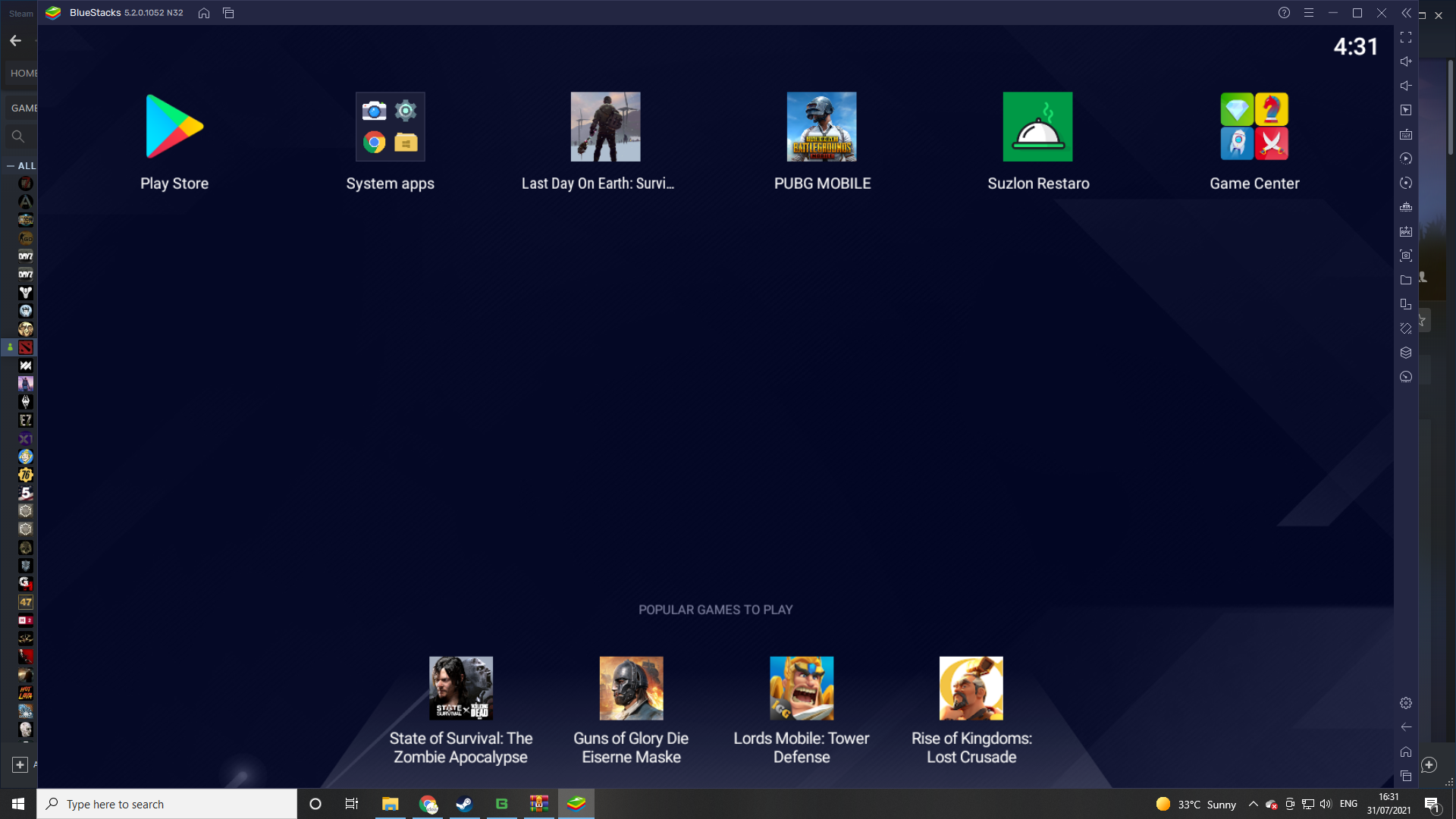This screenshot has width=1456, height=819.
Task: Open the BlueStacks hamburger menu
Action: [1309, 13]
